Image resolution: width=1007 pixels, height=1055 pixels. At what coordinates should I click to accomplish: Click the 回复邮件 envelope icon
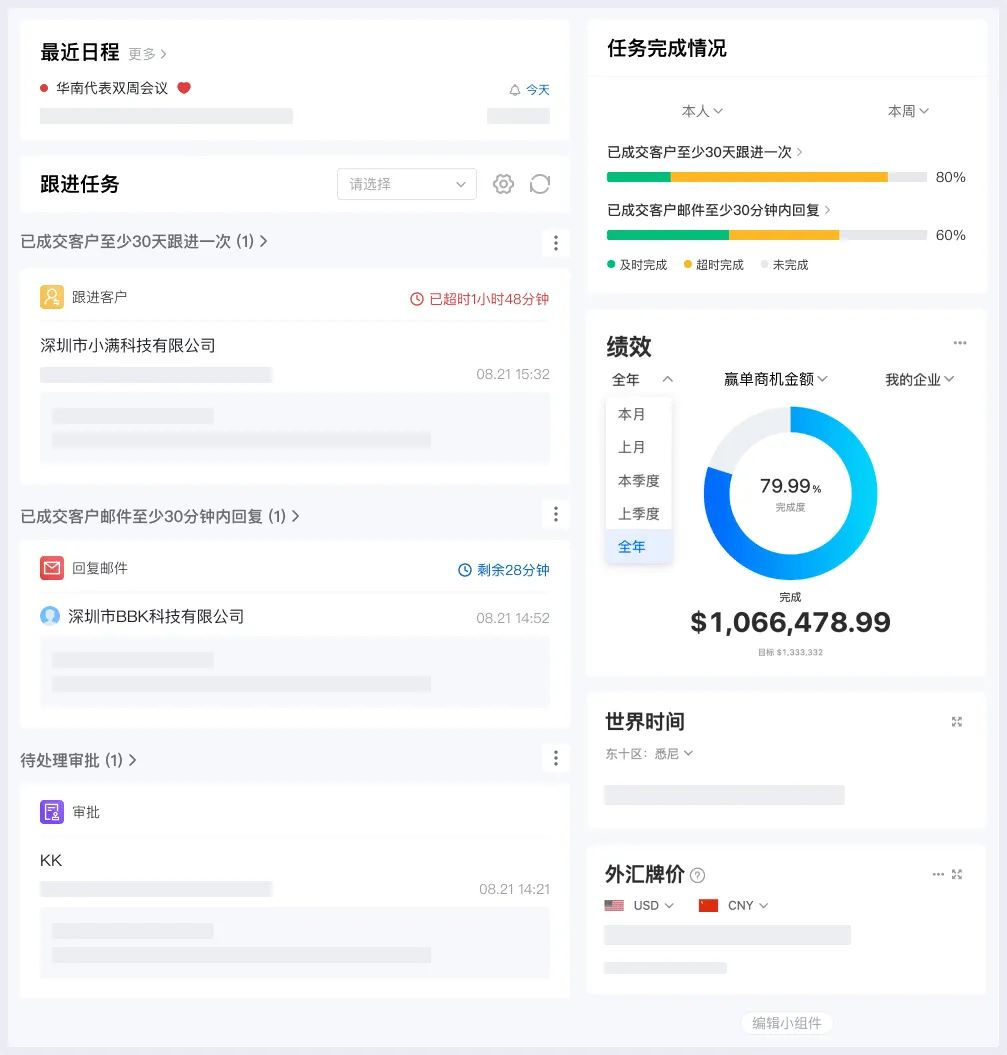[x=53, y=569]
